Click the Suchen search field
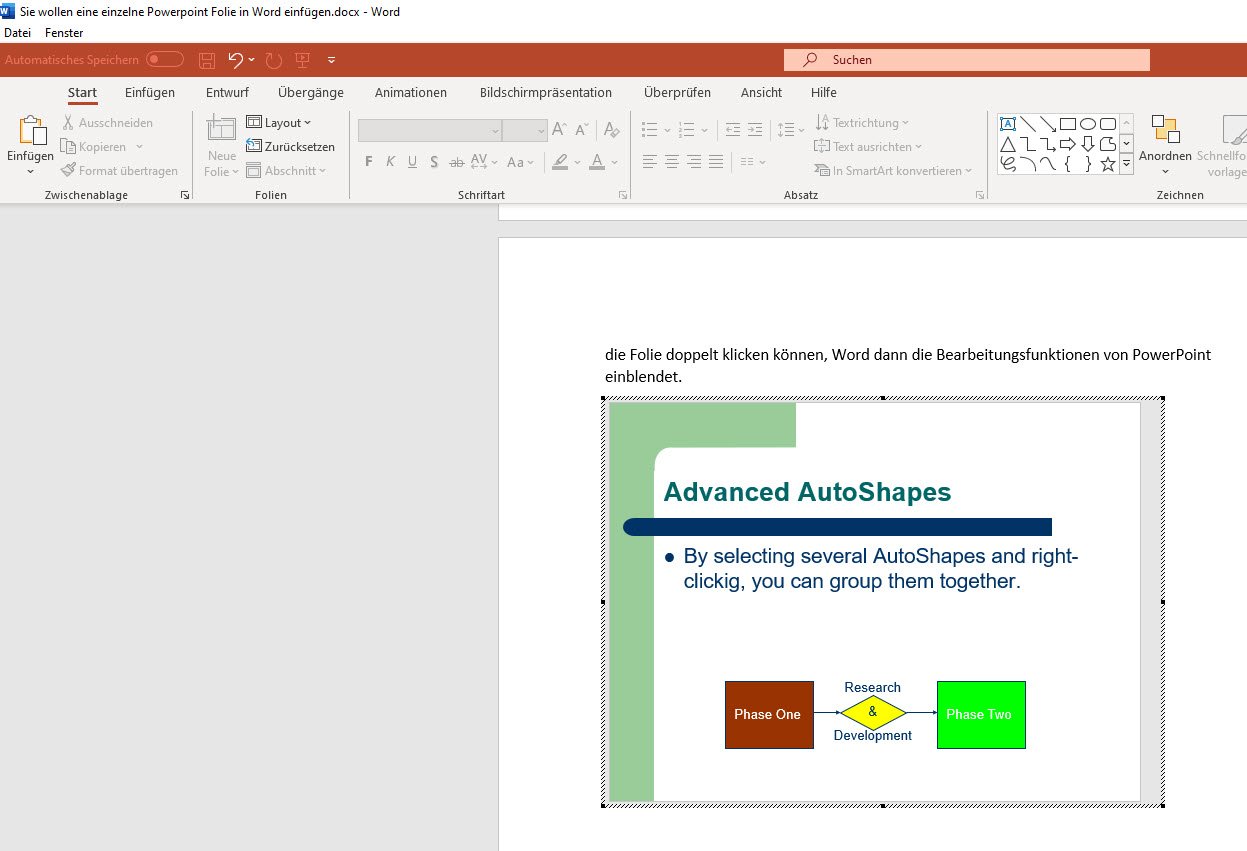Screen dimensions: 1247x851 pyautogui.click(x=966, y=60)
